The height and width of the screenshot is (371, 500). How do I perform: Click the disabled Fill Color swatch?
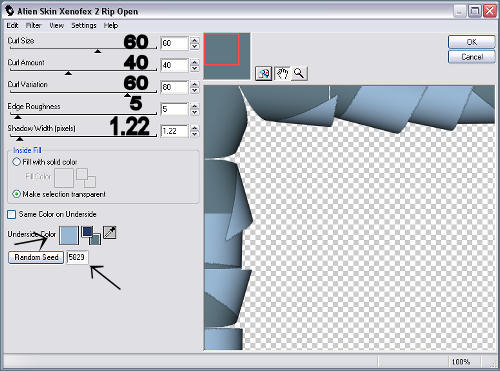[64, 178]
